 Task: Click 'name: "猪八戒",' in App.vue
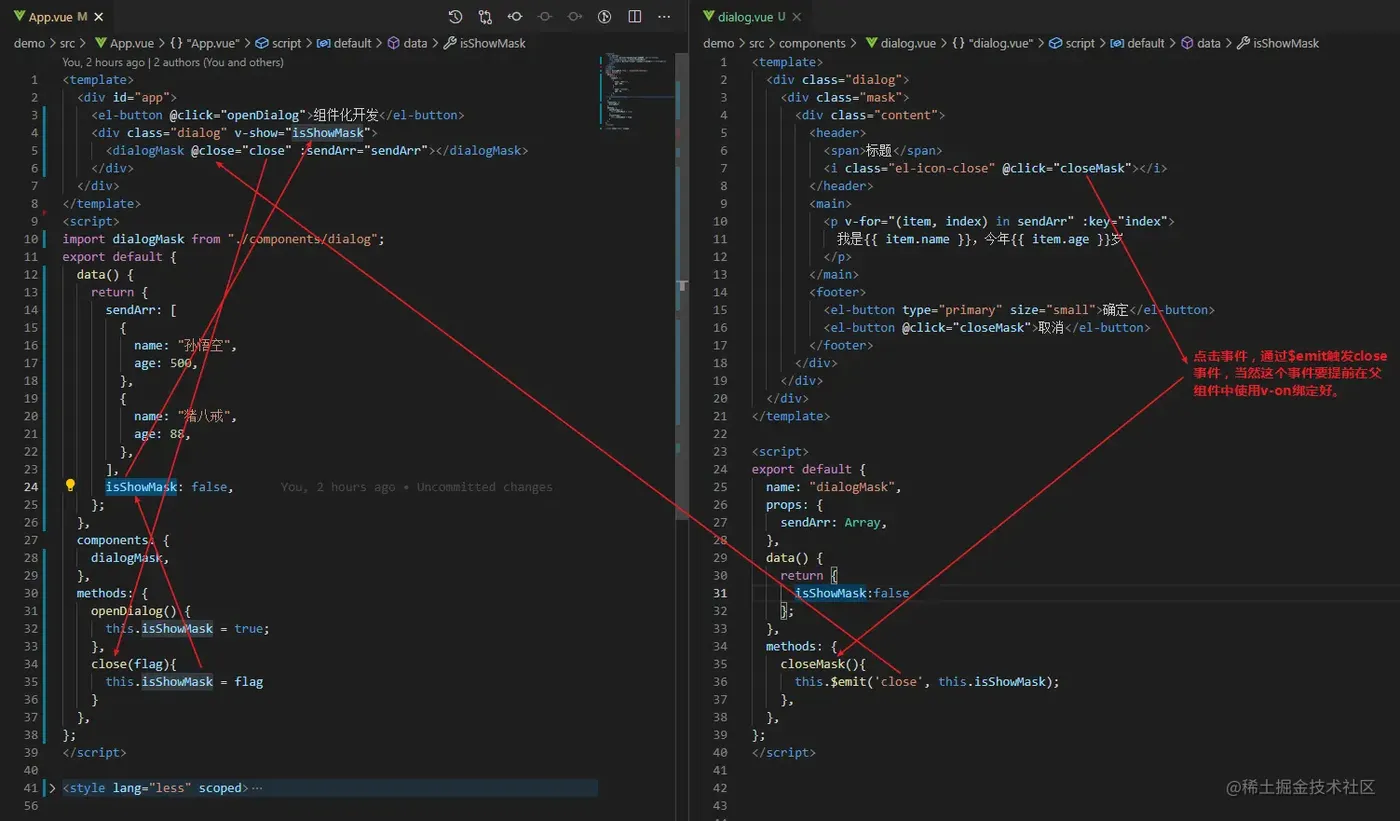pyautogui.click(x=185, y=416)
